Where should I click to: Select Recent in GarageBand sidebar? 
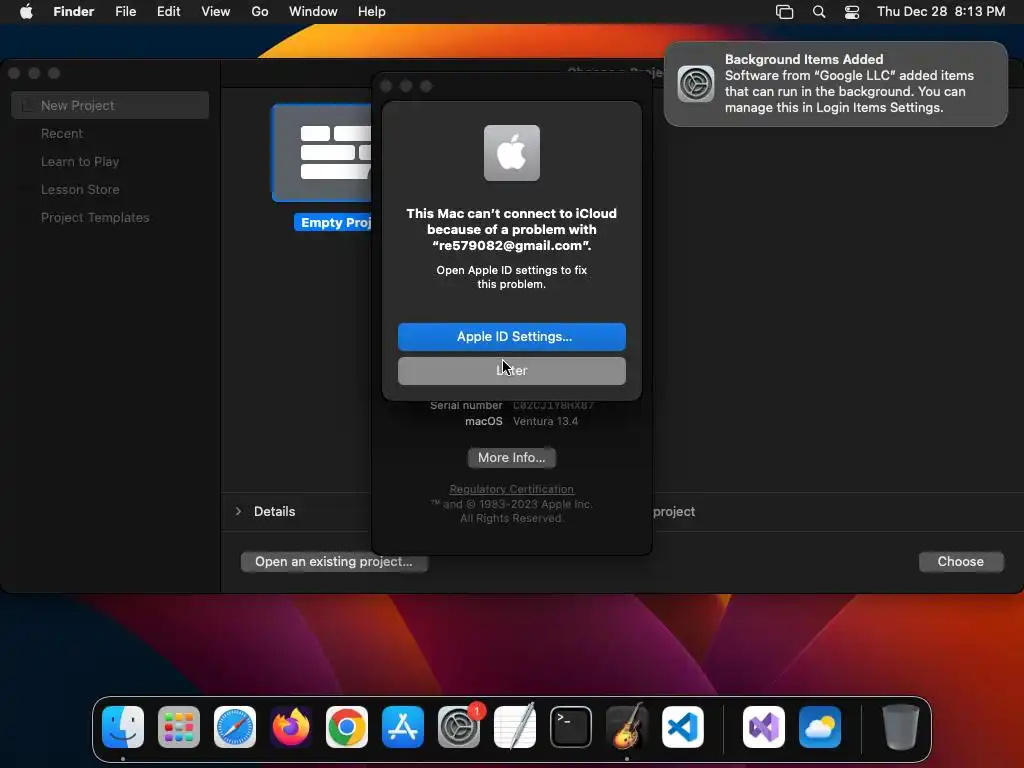tap(62, 133)
